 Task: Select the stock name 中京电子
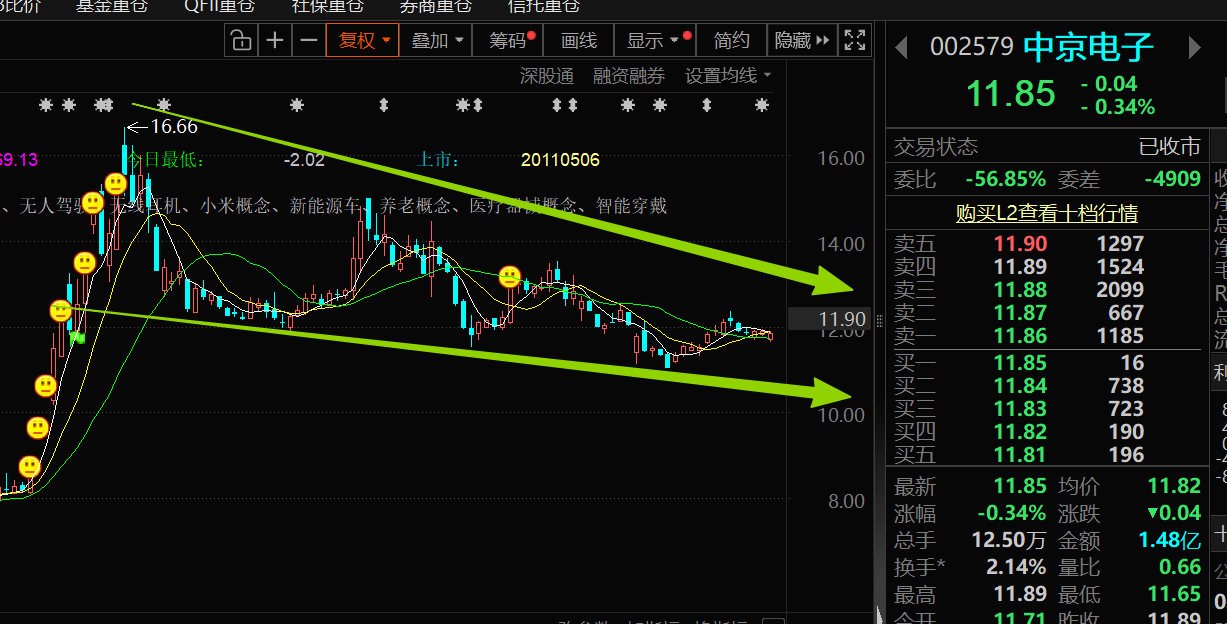[1089, 47]
